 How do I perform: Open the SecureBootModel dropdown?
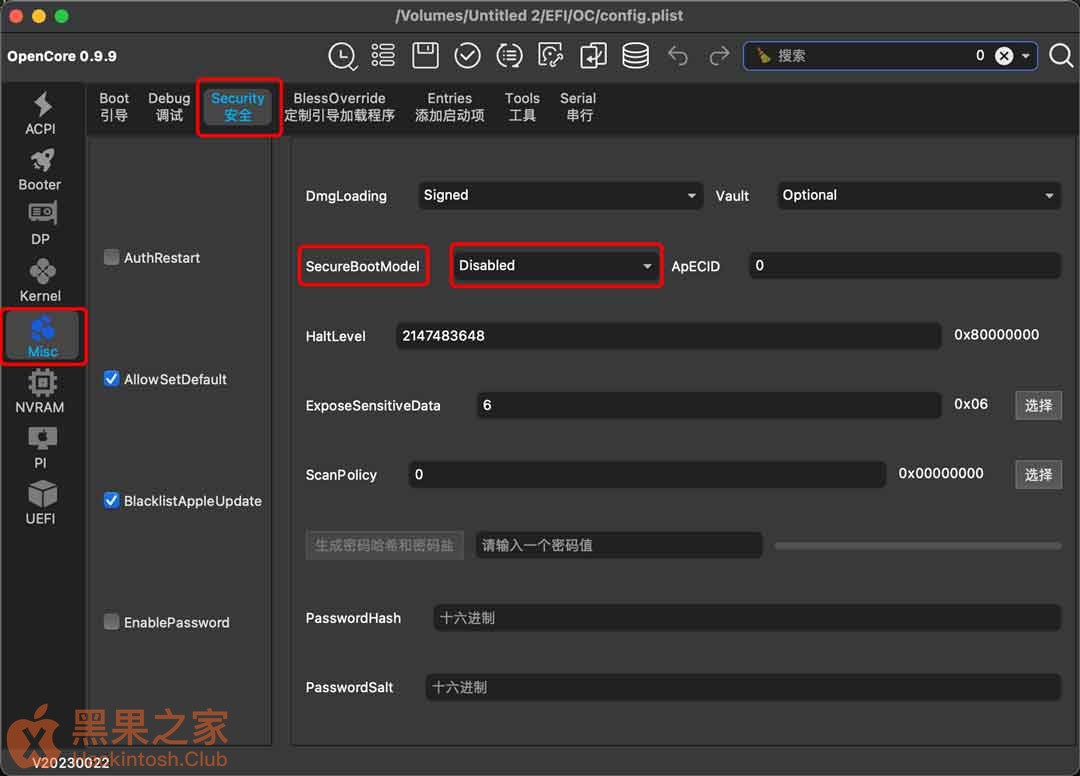pos(556,266)
